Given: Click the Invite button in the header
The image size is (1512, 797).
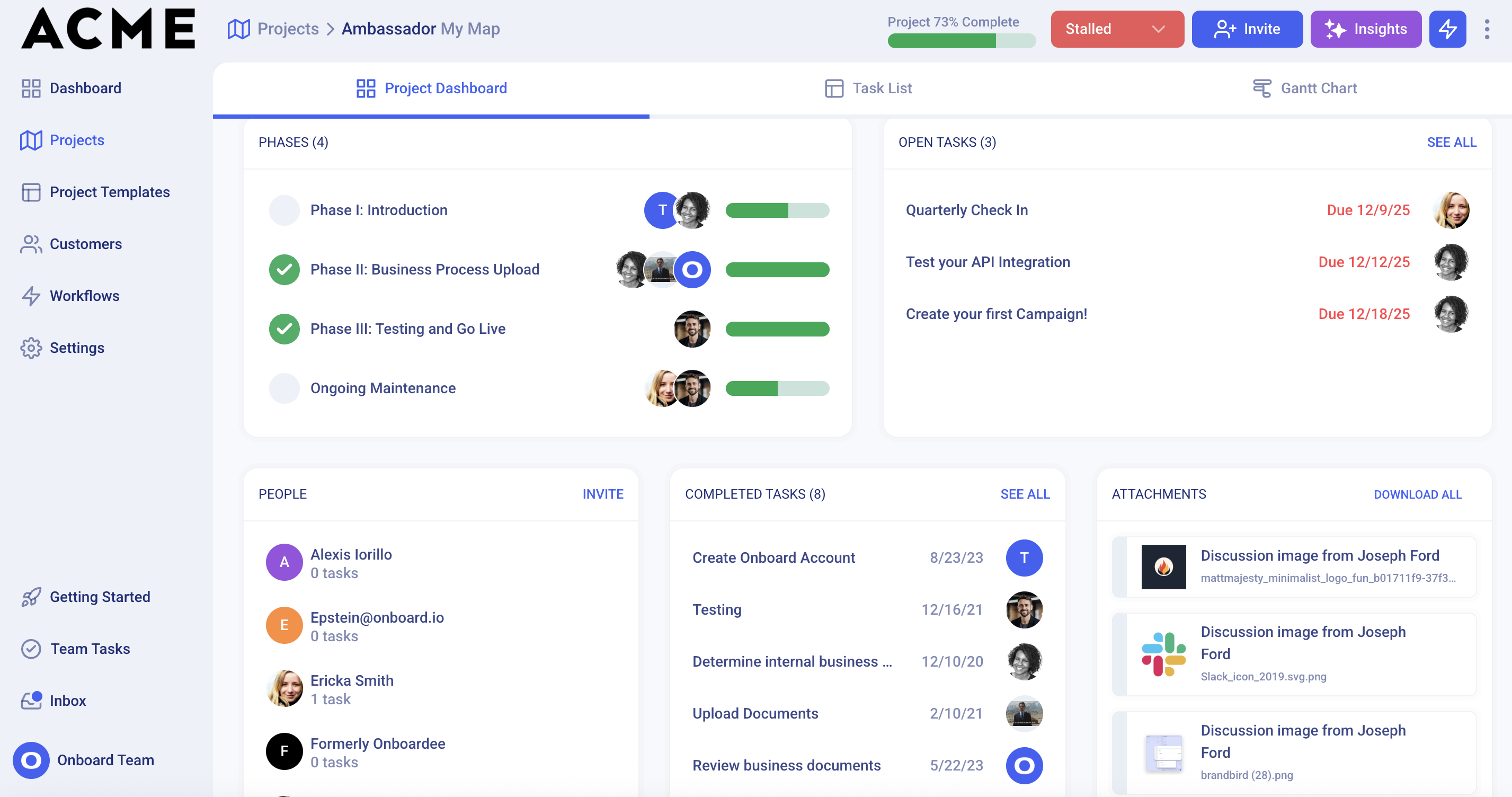Looking at the screenshot, I should pyautogui.click(x=1247, y=29).
